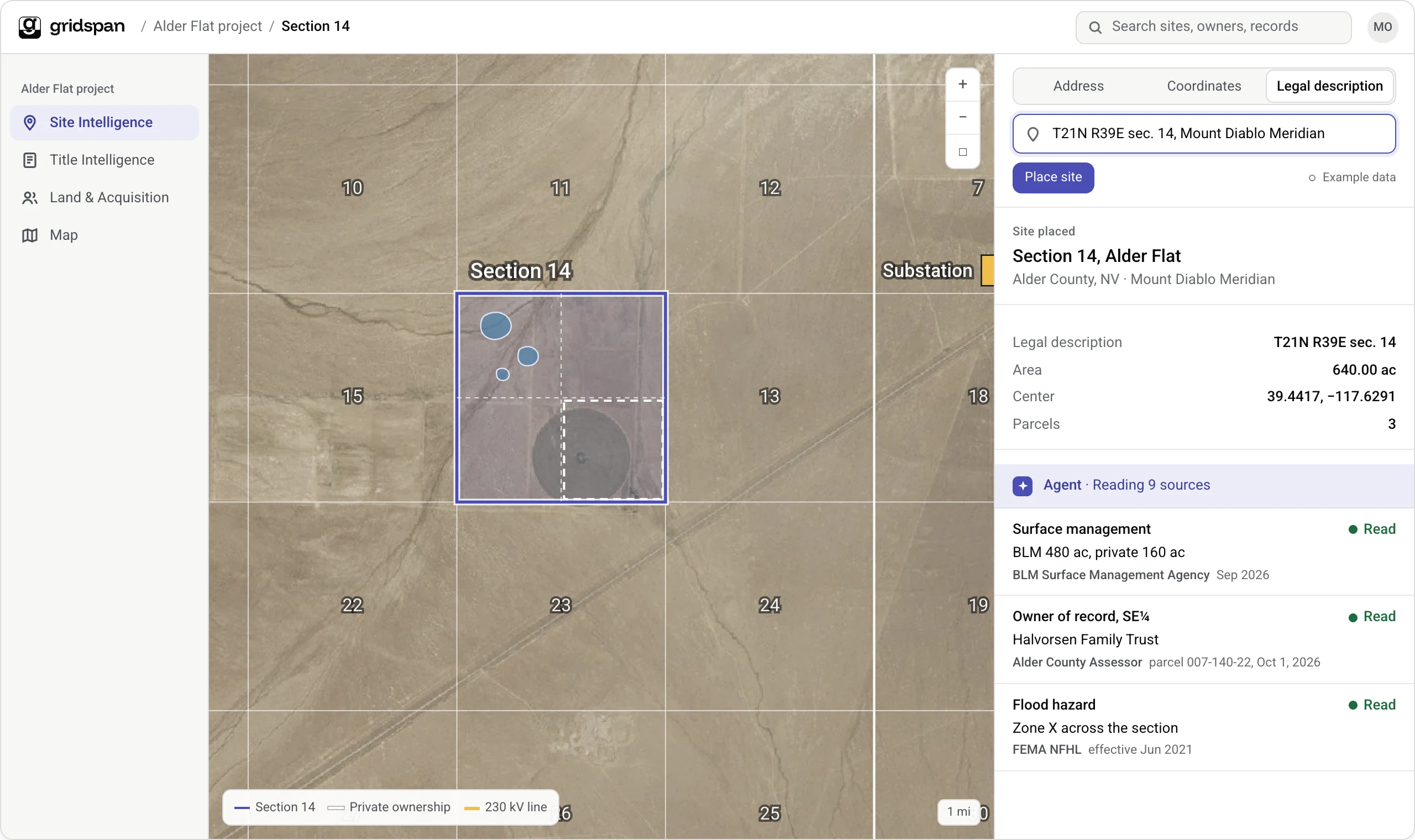Open the Flood hazard source row
Screen dimensions: 1415x840
pos(1203,727)
